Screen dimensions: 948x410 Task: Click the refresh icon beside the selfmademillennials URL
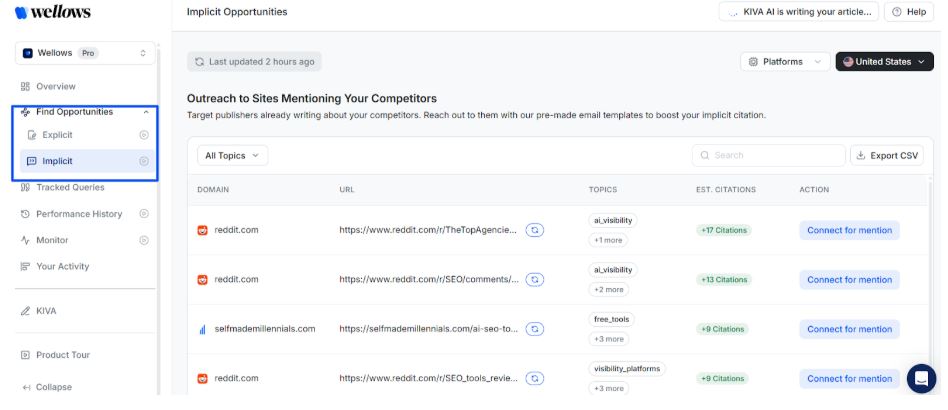point(536,329)
